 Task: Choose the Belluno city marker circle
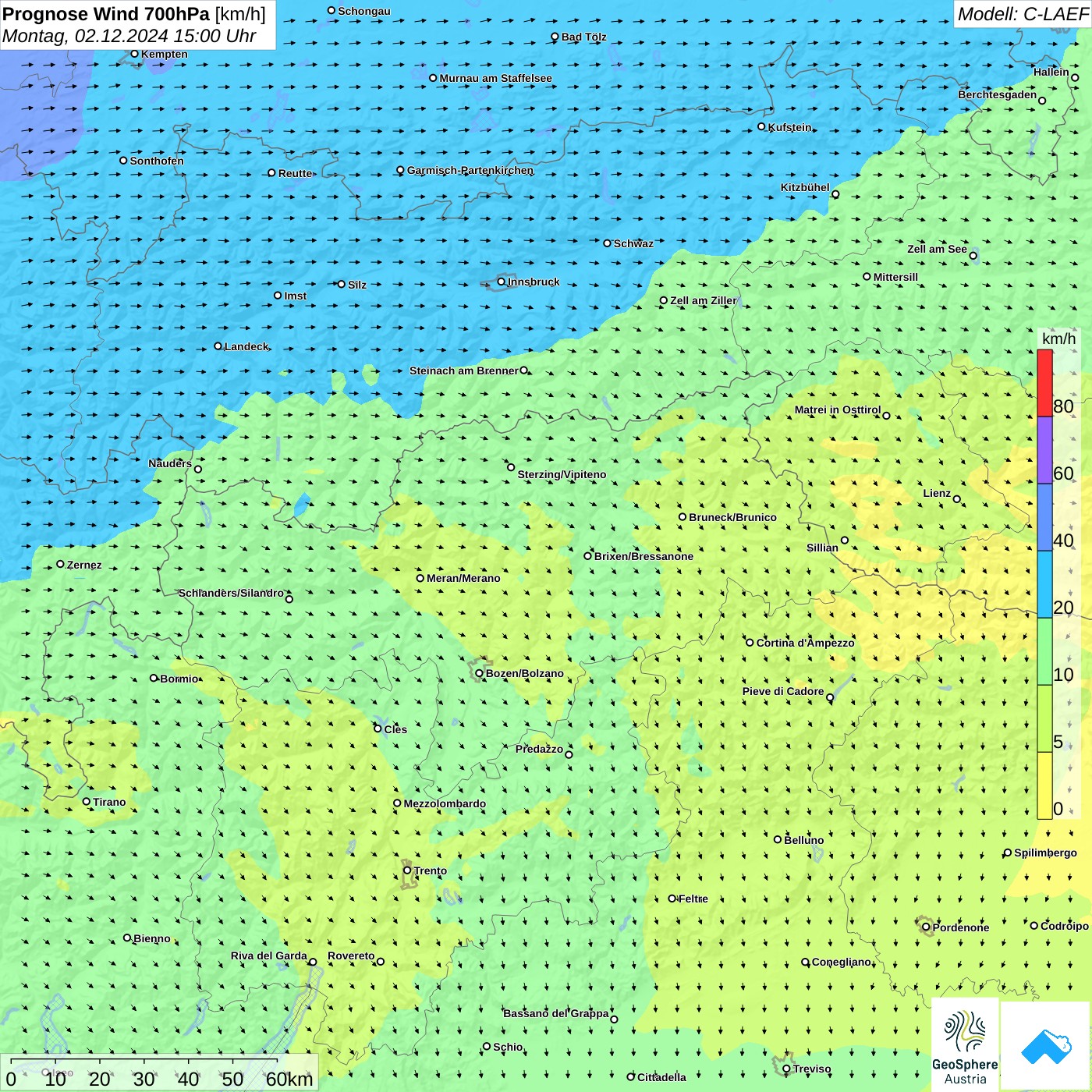[x=778, y=839]
